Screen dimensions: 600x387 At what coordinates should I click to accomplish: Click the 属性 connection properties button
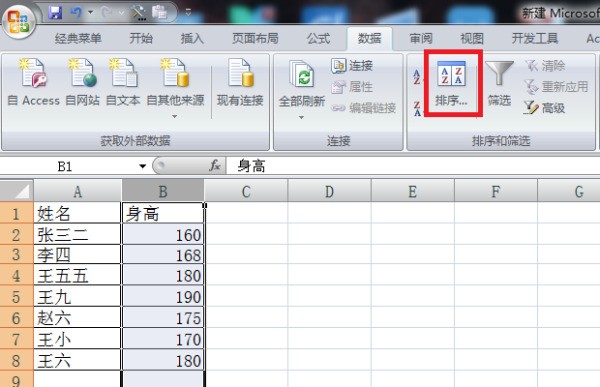click(x=352, y=87)
